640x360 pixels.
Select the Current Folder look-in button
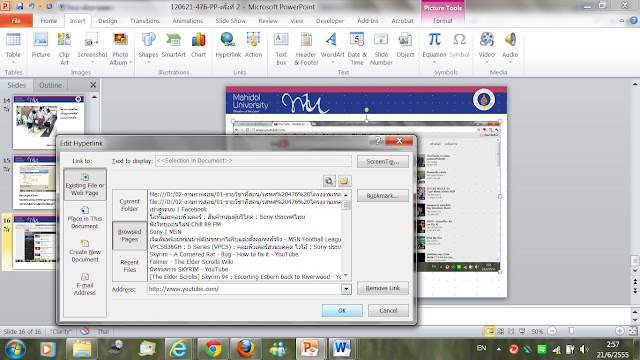pyautogui.click(x=129, y=205)
